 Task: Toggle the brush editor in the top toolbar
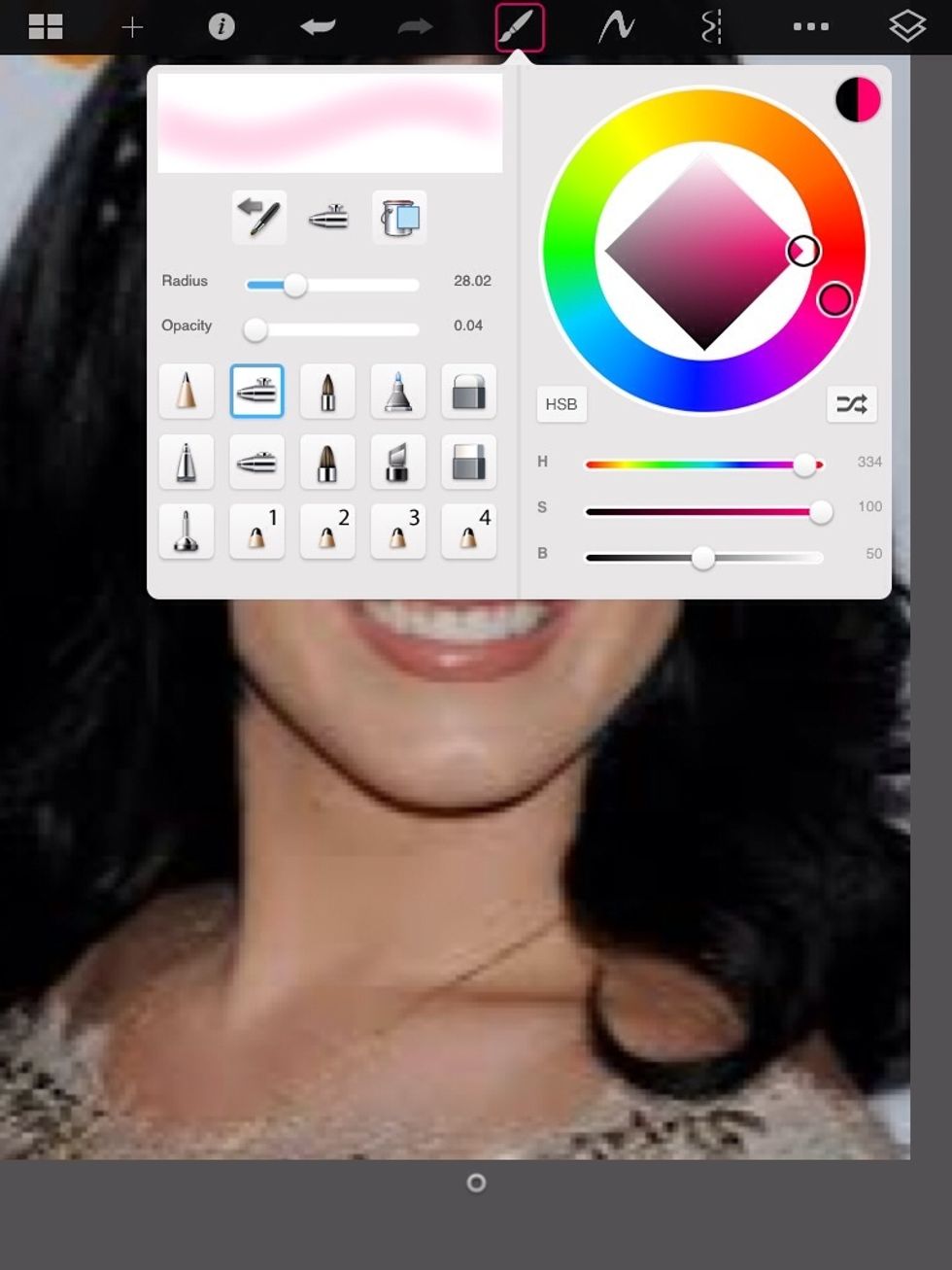click(519, 26)
